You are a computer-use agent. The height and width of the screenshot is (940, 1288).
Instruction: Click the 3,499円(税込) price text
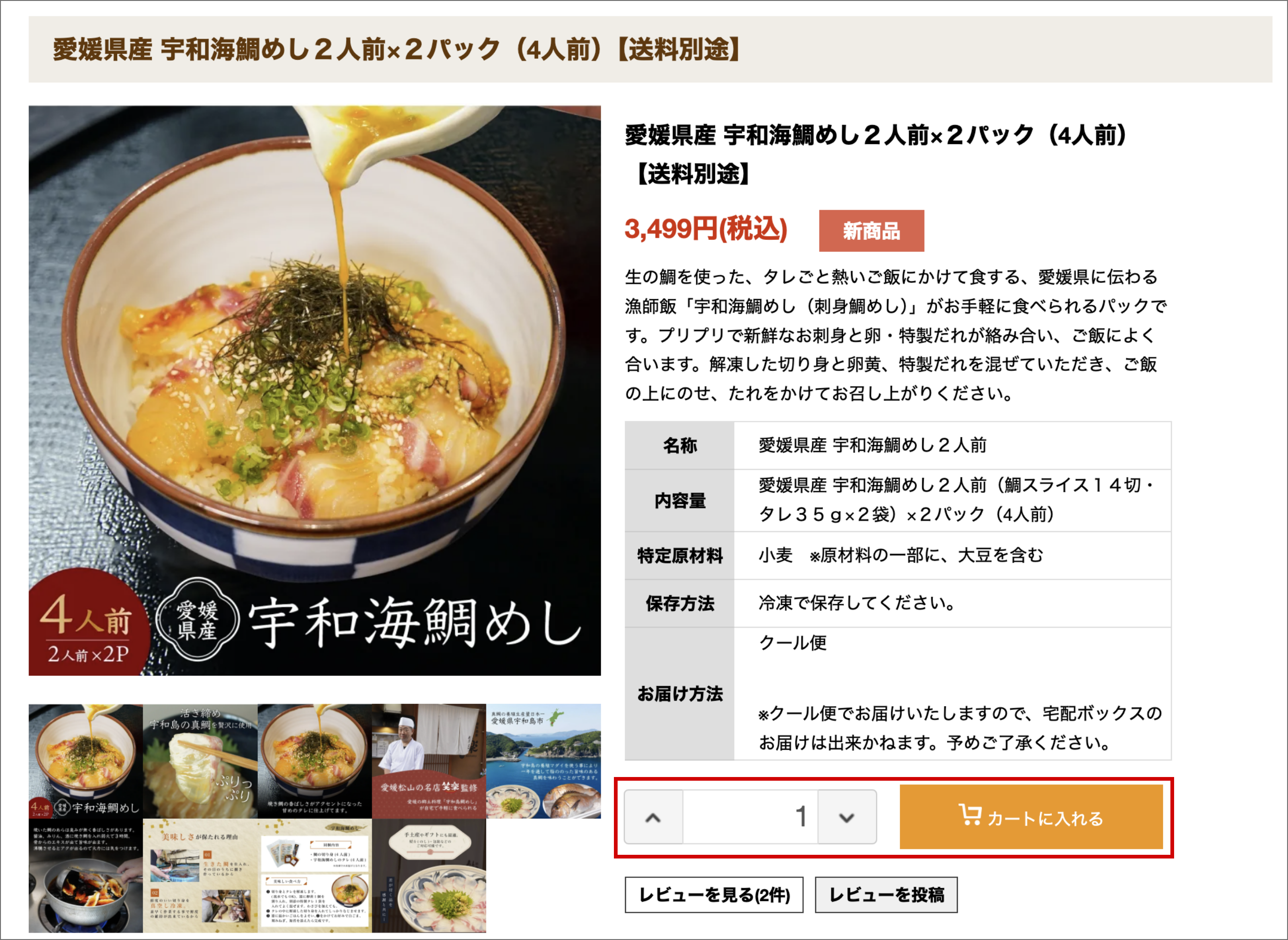(x=706, y=229)
